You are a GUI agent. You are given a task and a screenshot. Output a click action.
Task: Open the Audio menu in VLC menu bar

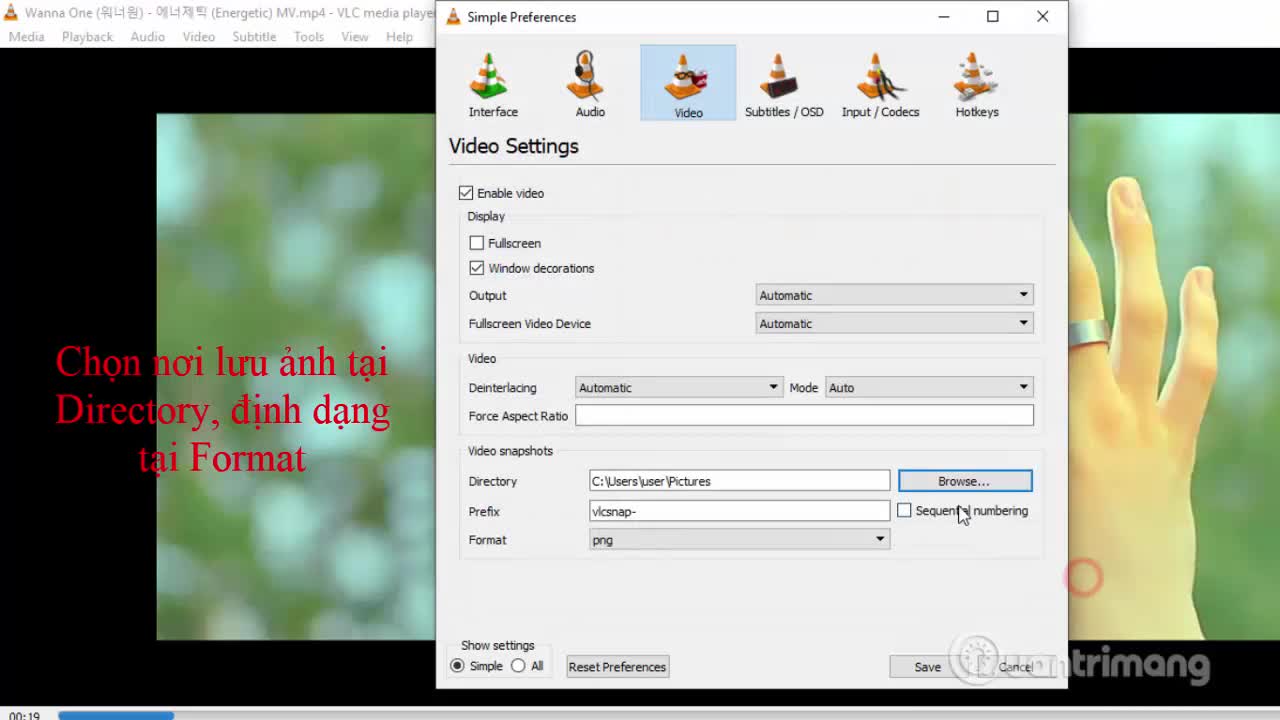click(147, 36)
